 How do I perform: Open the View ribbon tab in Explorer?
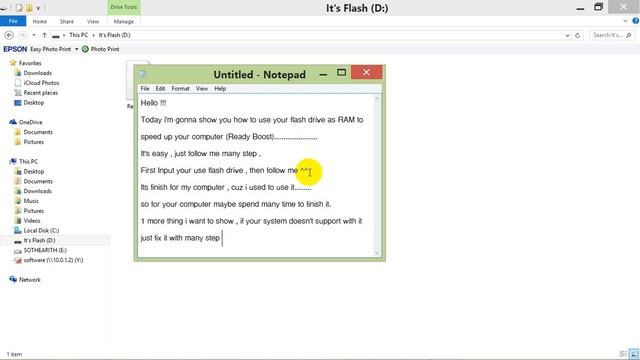point(93,21)
